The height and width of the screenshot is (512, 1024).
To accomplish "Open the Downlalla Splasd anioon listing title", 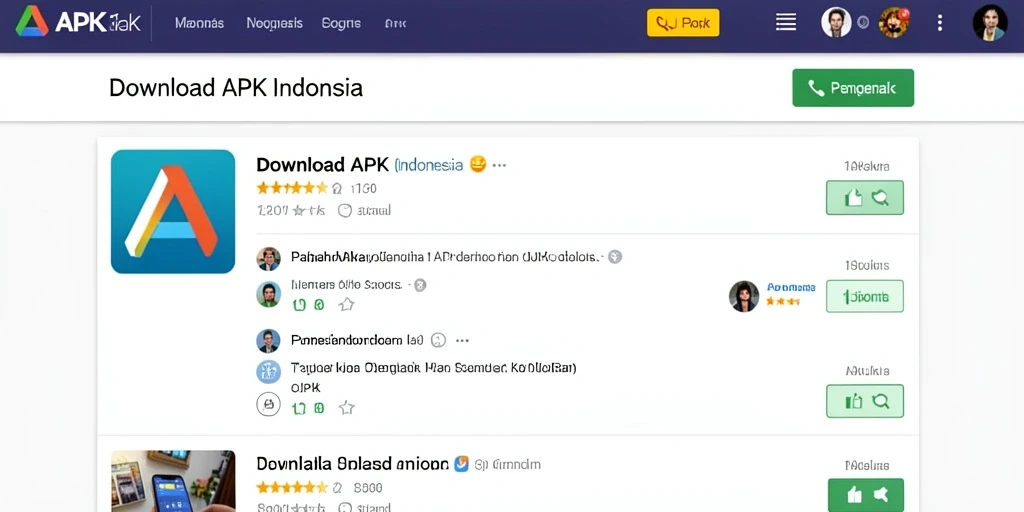I will pyautogui.click(x=353, y=464).
